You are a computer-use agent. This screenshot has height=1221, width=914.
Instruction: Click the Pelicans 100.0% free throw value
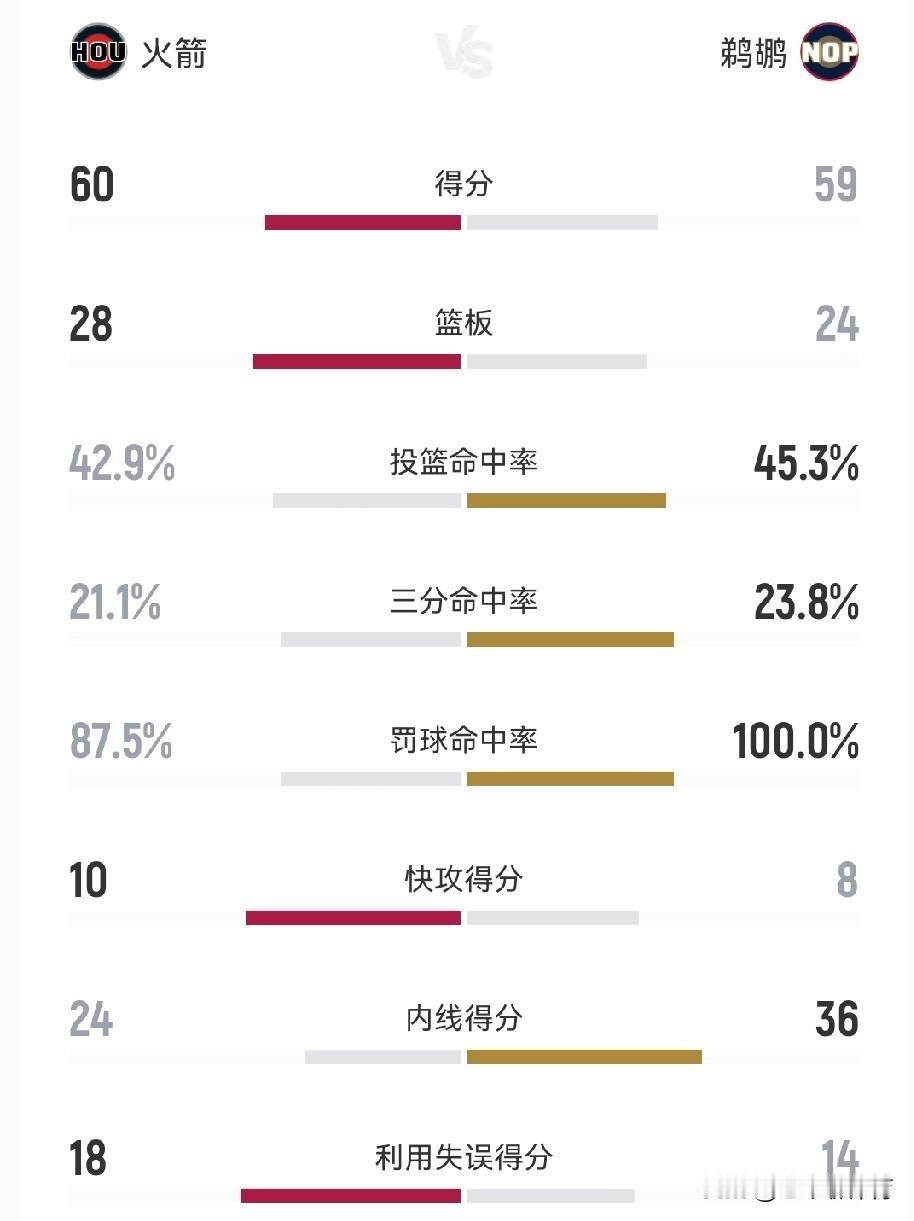(795, 742)
